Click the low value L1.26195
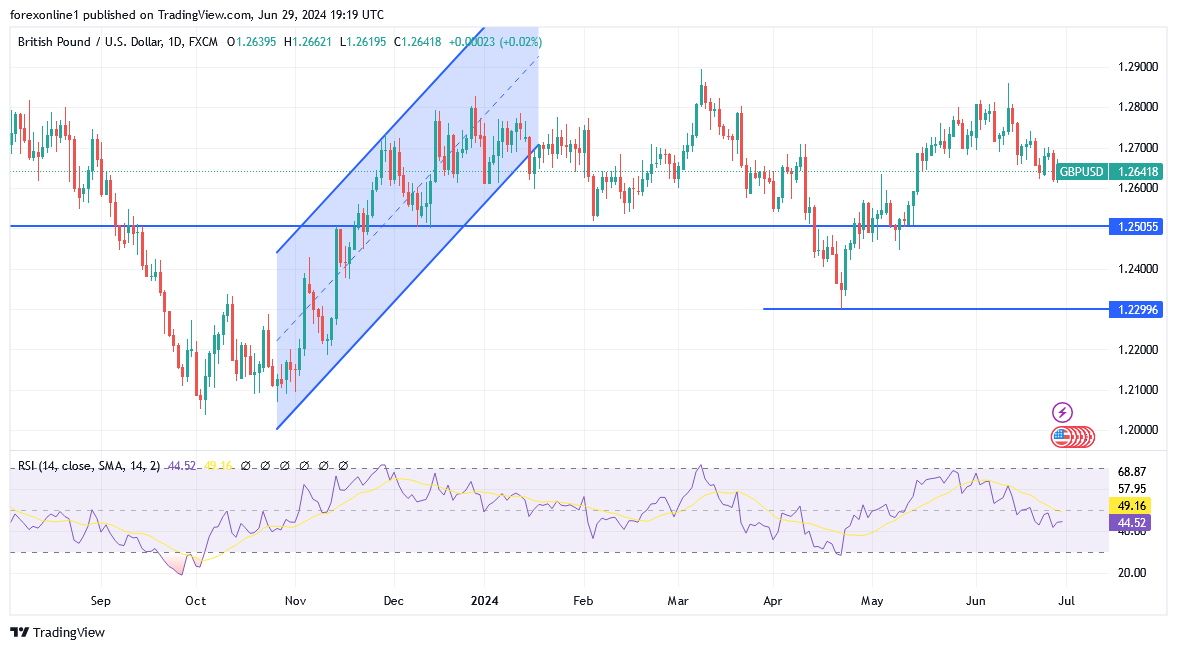This screenshot has width=1177, height=650. coord(363,42)
